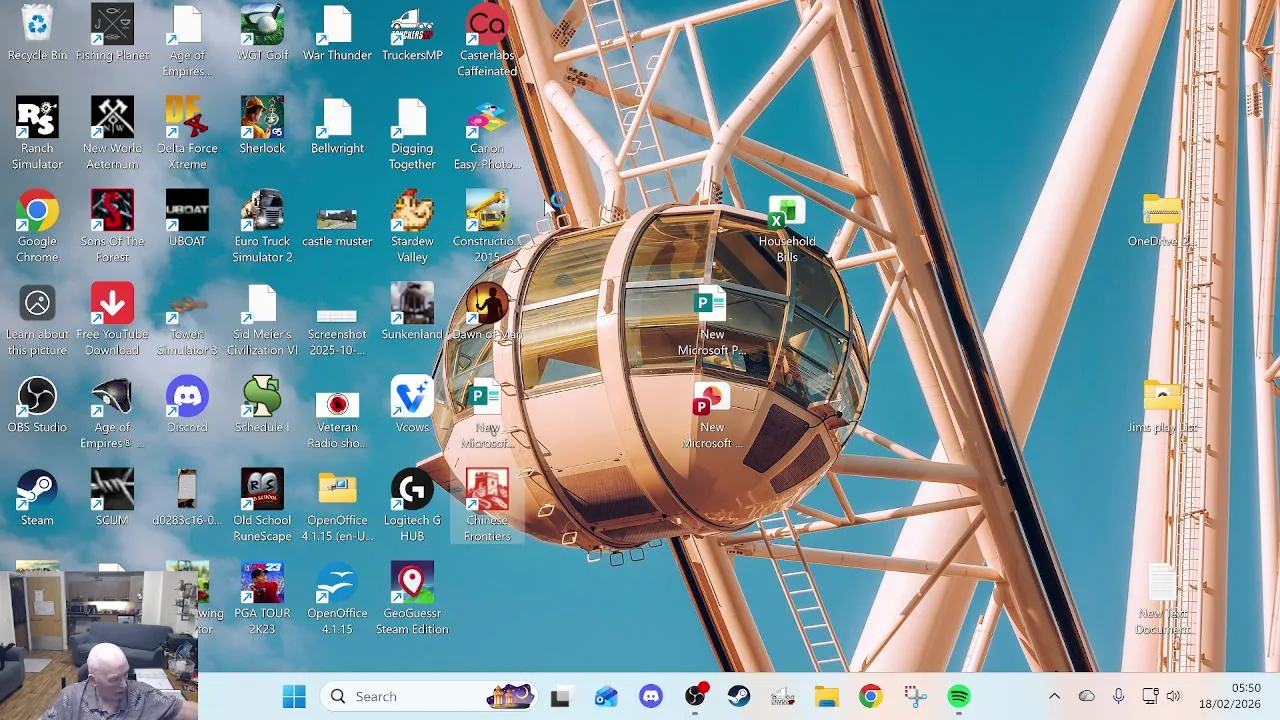
Task: Select the Google Chrome desktop shortcut
Action: pos(37,227)
